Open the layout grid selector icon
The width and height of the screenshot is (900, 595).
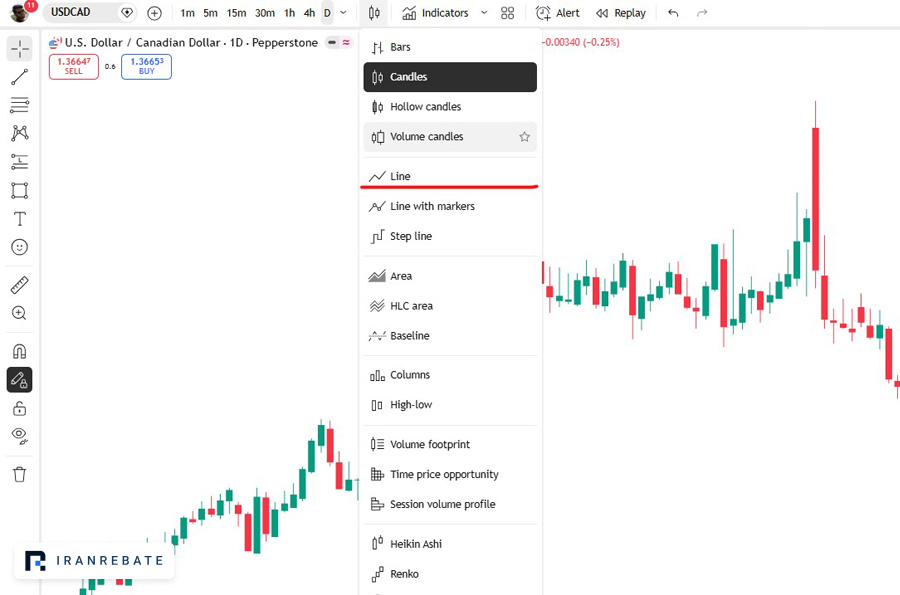pyautogui.click(x=507, y=13)
